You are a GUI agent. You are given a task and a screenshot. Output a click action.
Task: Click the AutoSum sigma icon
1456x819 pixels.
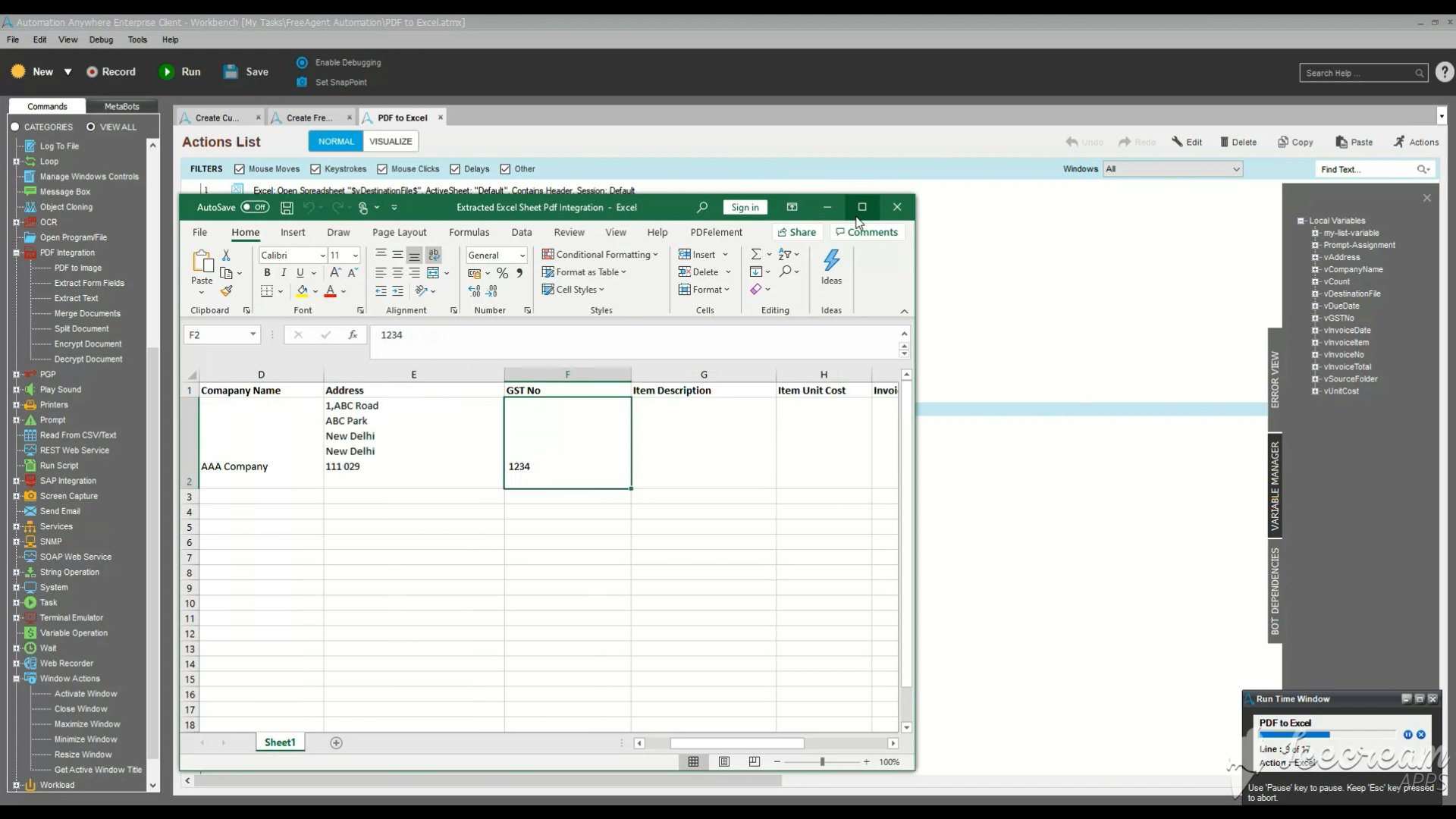point(755,255)
